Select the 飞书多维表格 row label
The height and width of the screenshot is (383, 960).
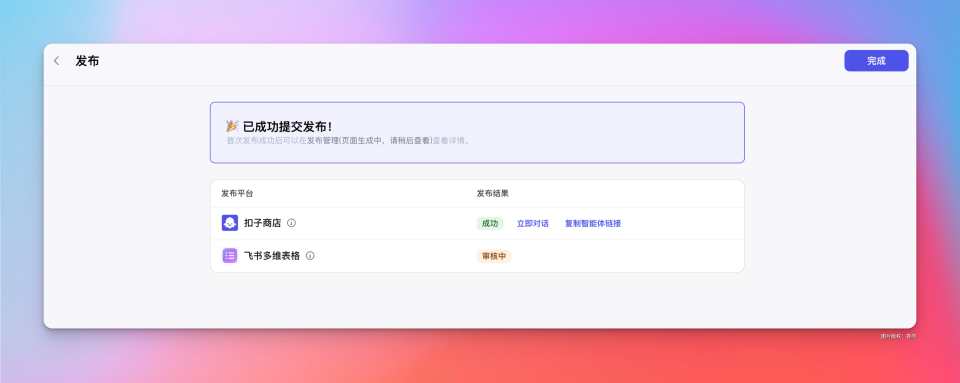click(x=272, y=256)
